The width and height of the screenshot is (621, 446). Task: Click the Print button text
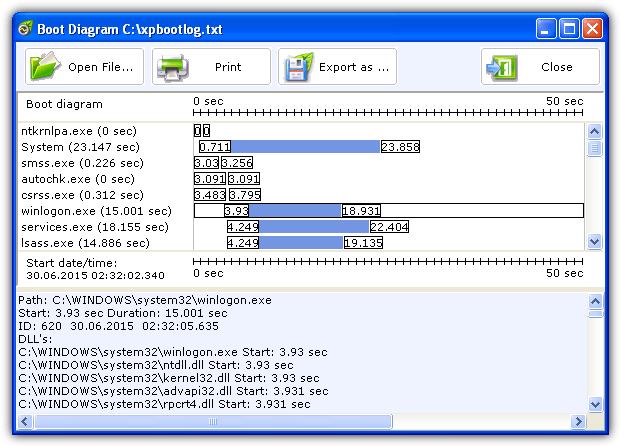[x=228, y=67]
